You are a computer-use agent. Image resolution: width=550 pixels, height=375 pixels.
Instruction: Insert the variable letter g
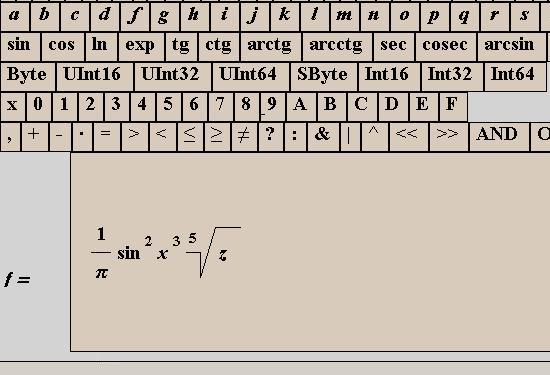(165, 16)
